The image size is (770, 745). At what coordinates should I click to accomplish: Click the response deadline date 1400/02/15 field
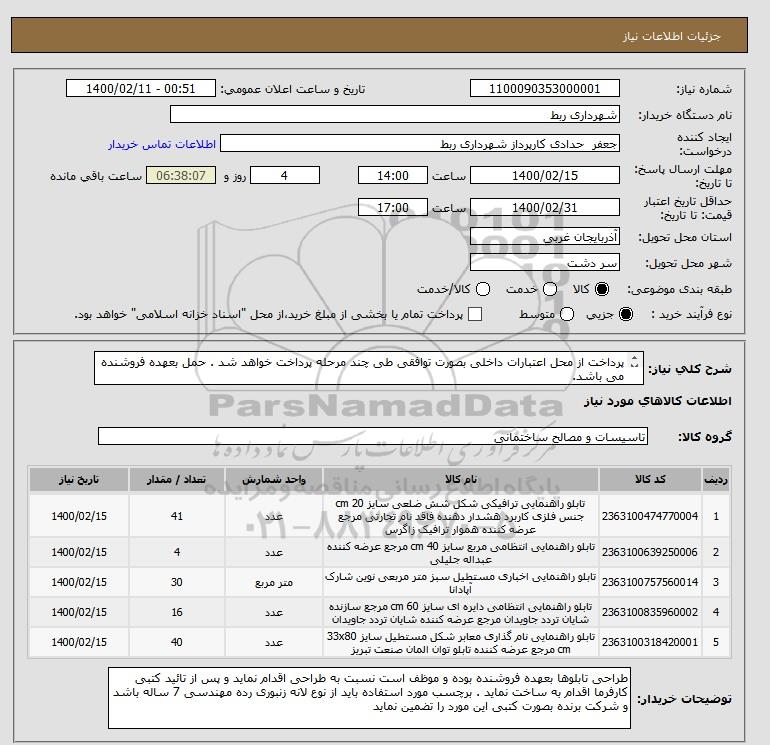545,175
